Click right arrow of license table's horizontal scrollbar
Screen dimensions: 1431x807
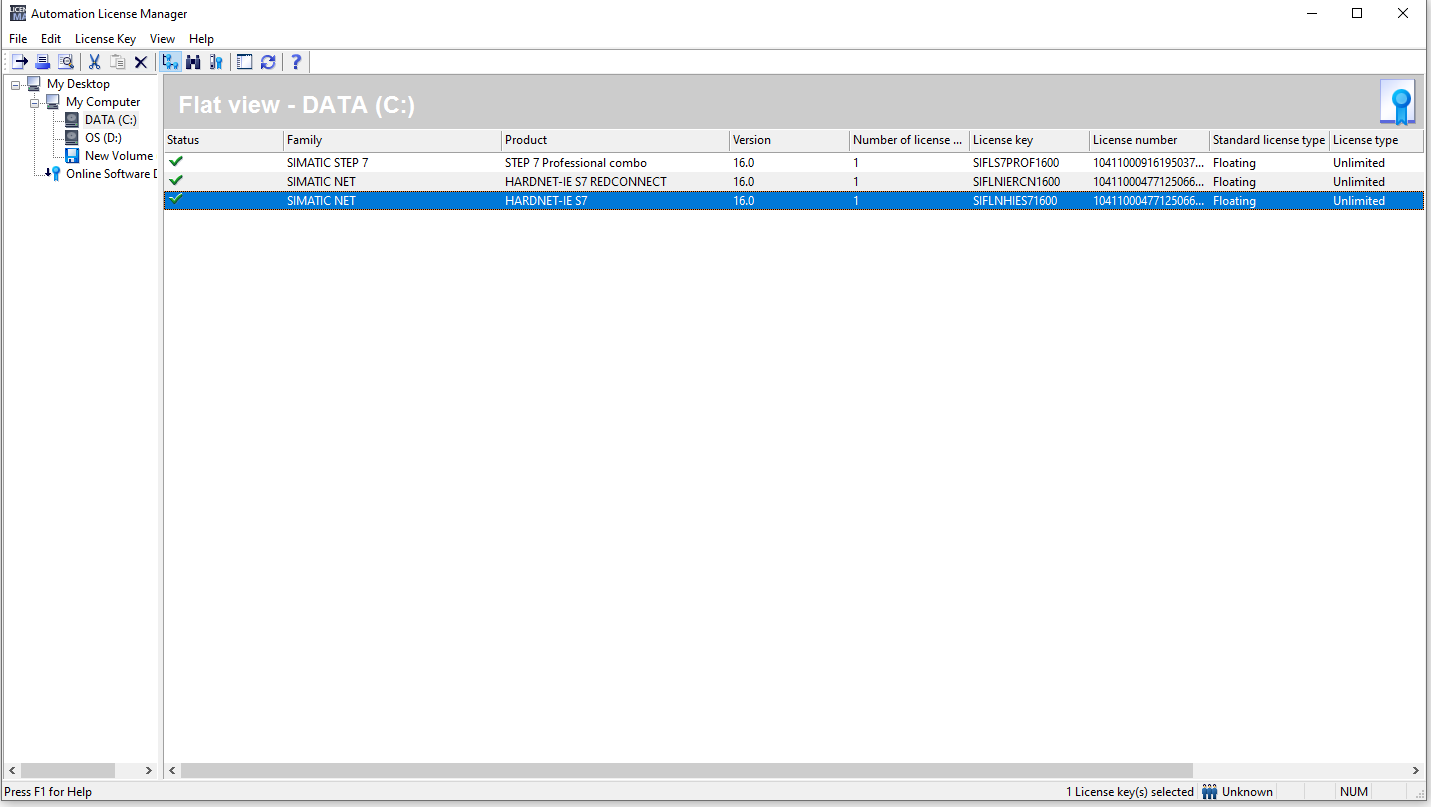(x=1416, y=771)
